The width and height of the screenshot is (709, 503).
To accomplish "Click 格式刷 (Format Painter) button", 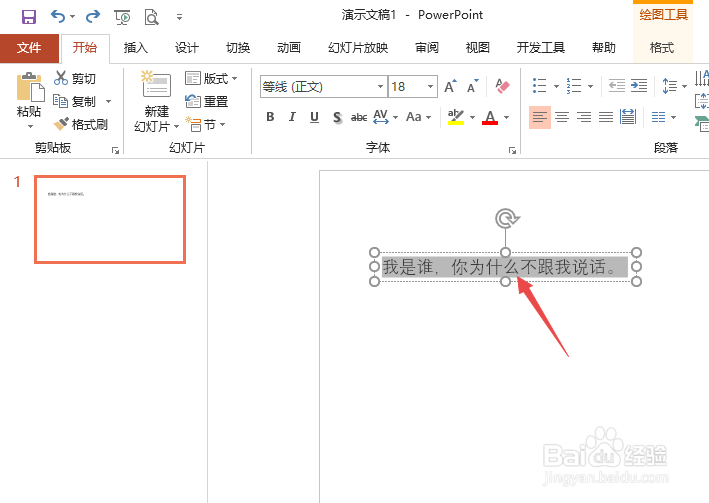I will pyautogui.click(x=80, y=124).
